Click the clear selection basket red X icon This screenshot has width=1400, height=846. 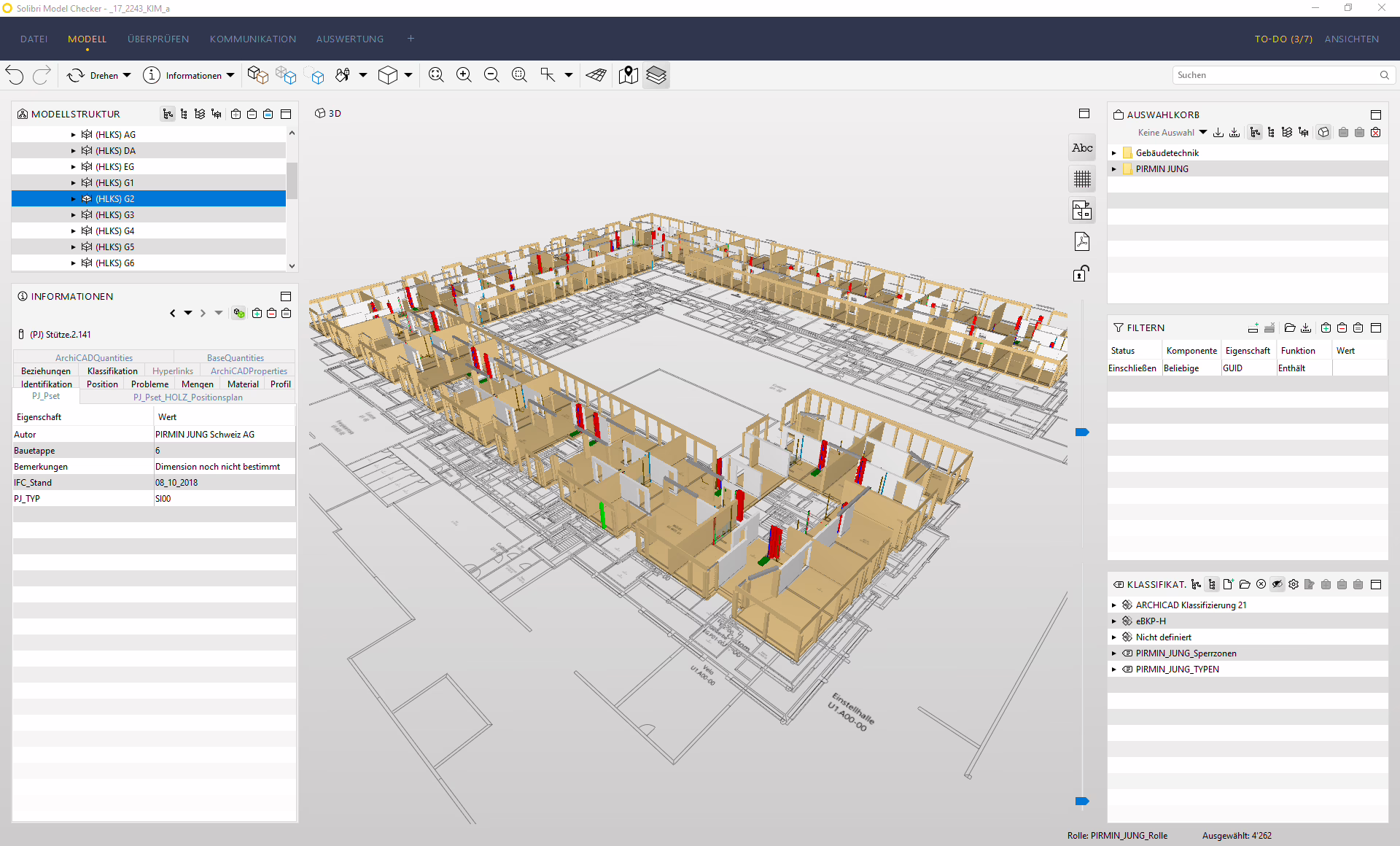pos(1375,133)
